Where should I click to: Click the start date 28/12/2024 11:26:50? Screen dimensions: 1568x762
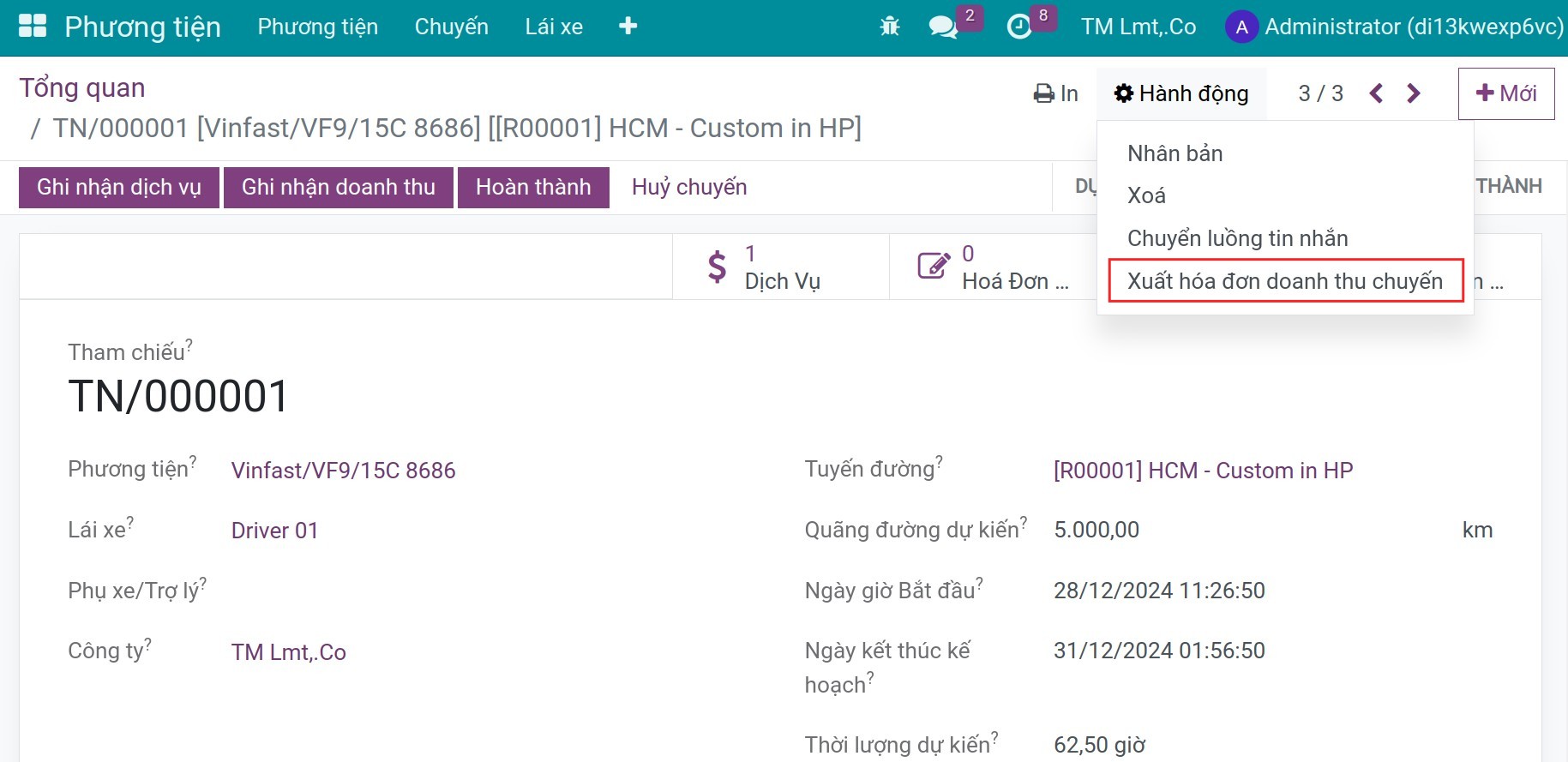1160,591
